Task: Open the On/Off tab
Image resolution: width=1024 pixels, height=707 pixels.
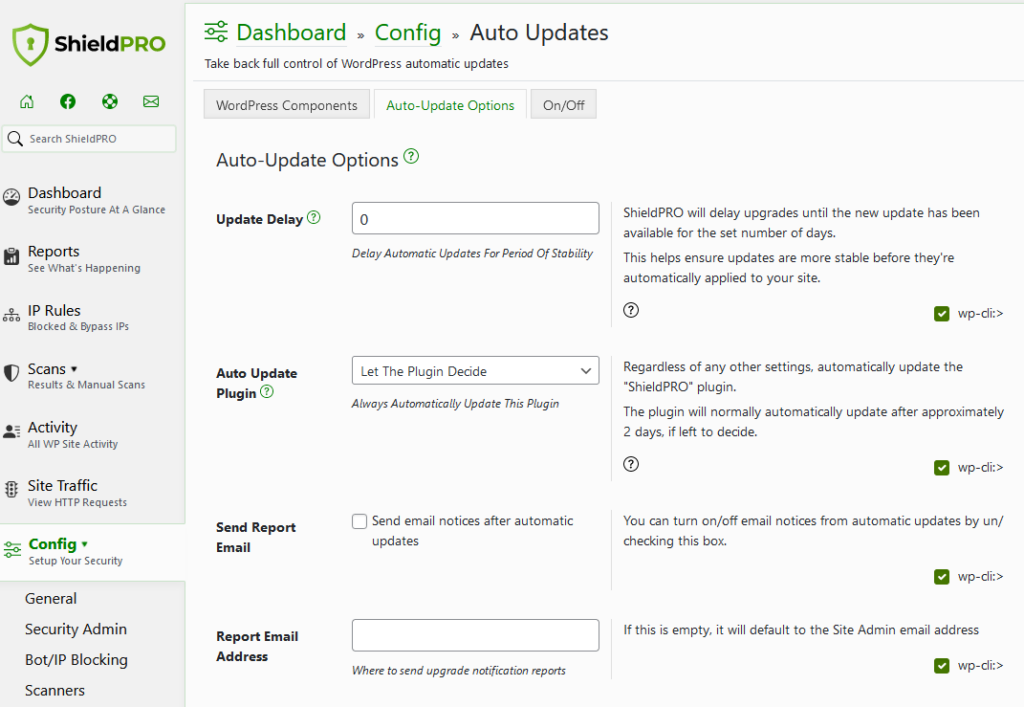Action: click(563, 103)
